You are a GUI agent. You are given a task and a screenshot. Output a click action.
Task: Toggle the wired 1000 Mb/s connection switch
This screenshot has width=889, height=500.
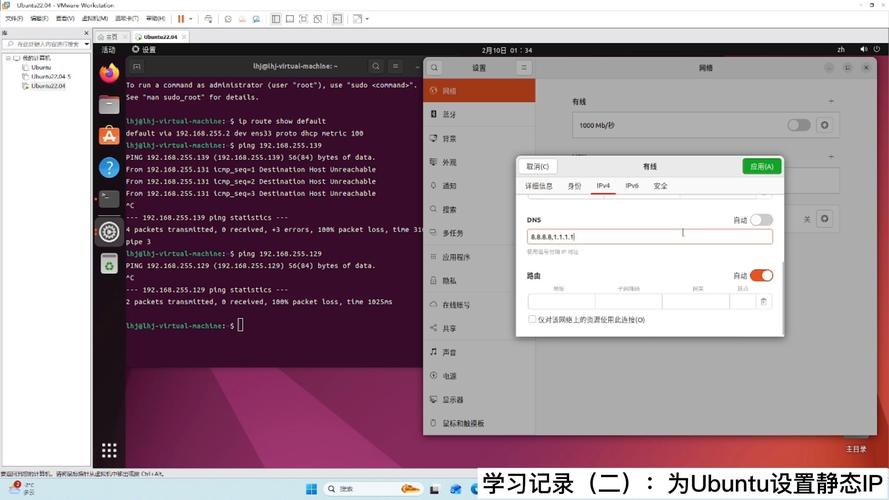click(x=799, y=125)
